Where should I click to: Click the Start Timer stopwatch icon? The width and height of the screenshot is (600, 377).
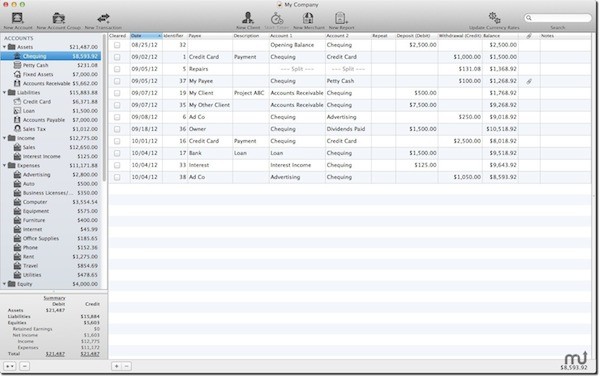click(x=277, y=18)
